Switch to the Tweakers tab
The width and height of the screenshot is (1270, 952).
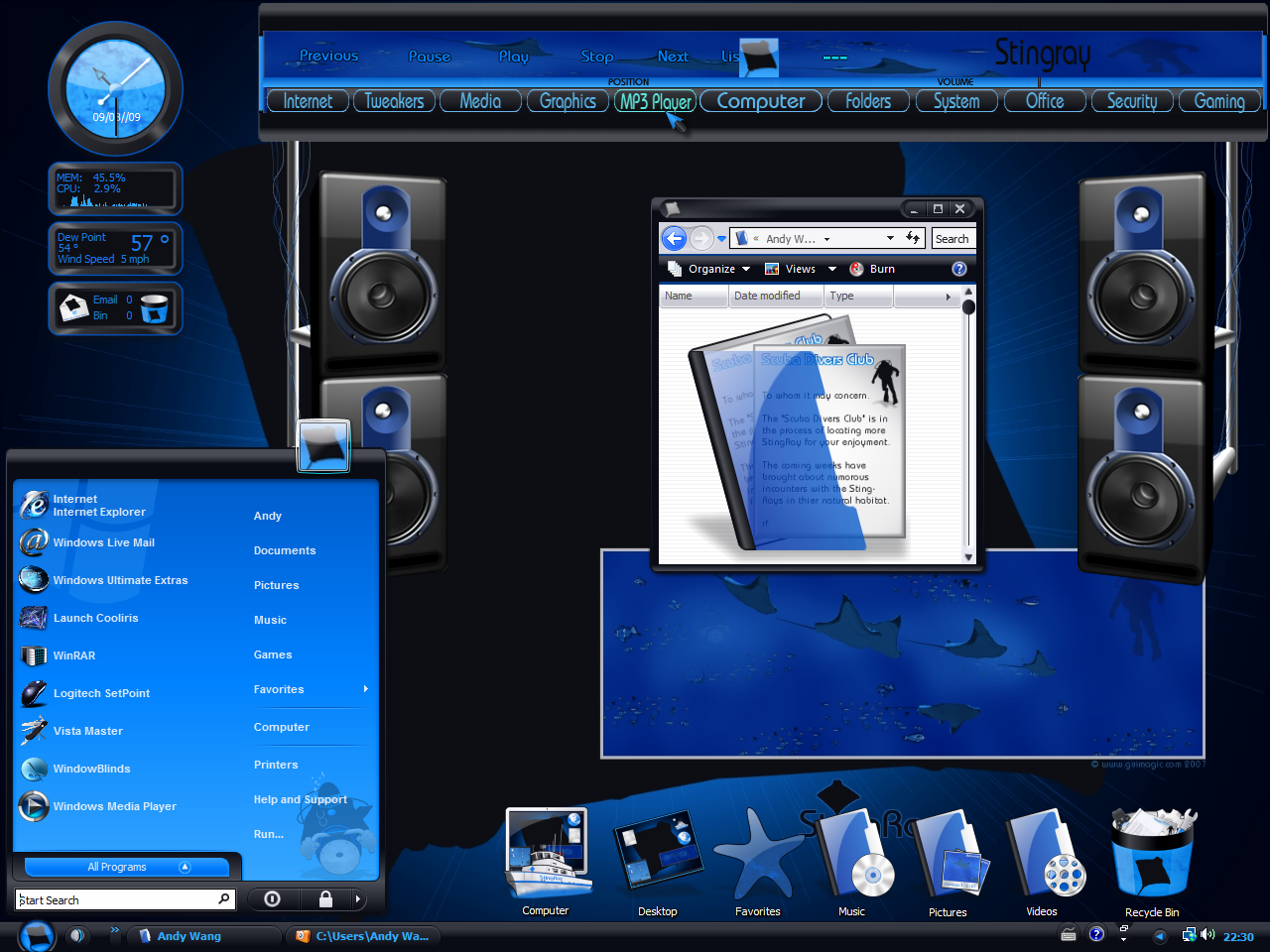point(394,101)
